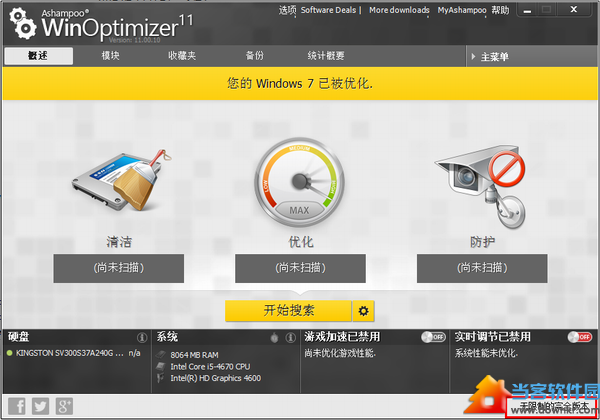Click the RAM chip icon beside 8064 MB RAM

tap(161, 355)
